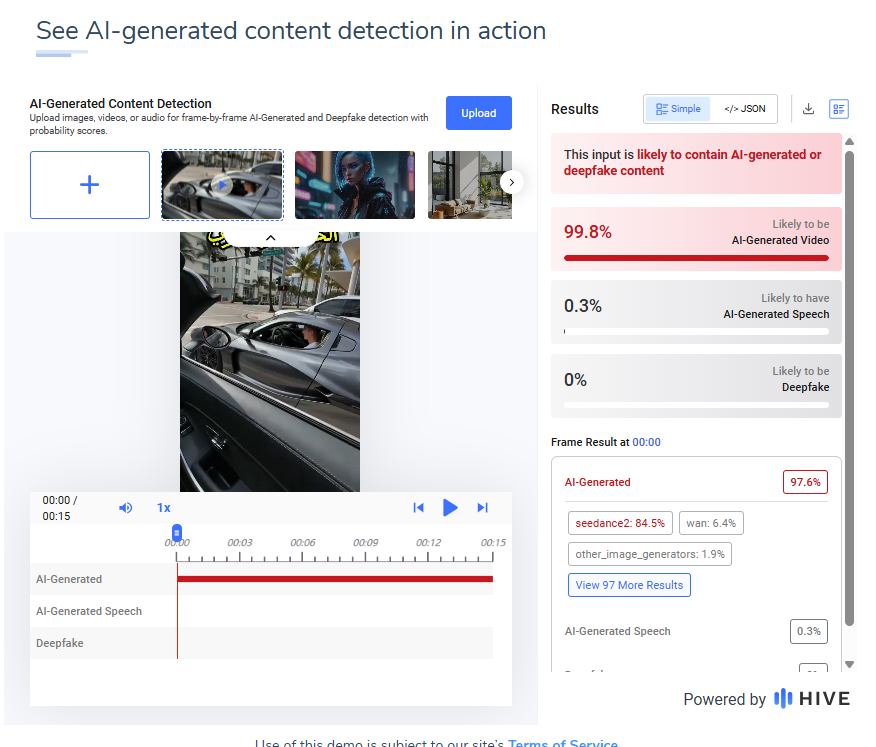Add a new file with the plus tile
The height and width of the screenshot is (747, 876).
90,185
